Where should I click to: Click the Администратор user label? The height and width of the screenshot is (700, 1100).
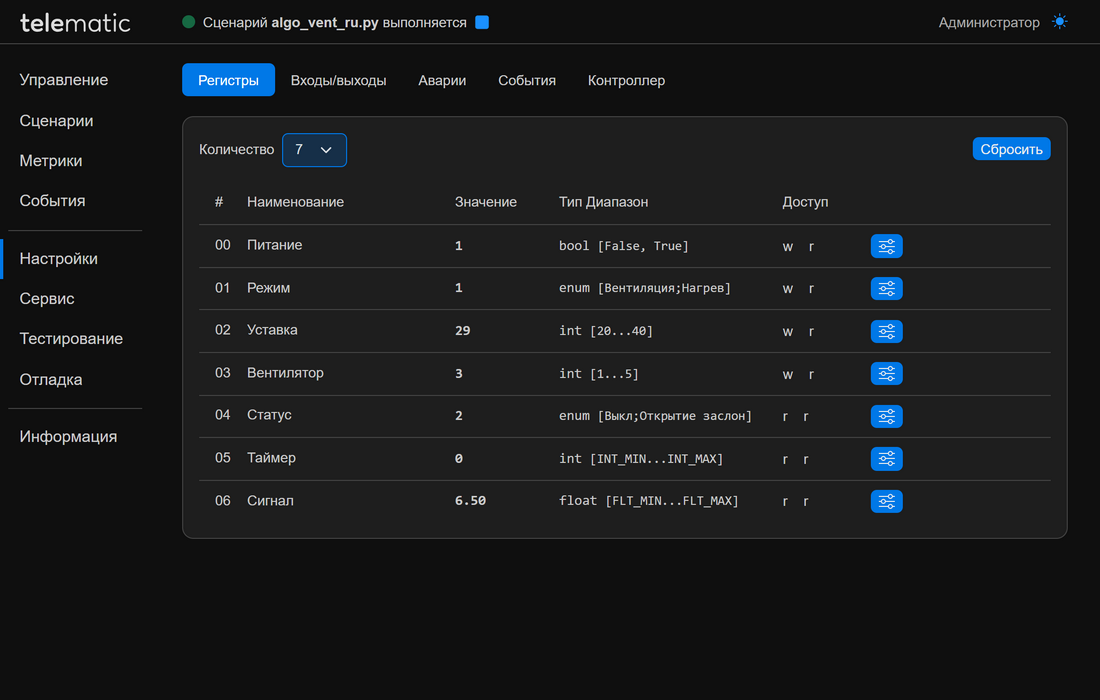coord(988,22)
